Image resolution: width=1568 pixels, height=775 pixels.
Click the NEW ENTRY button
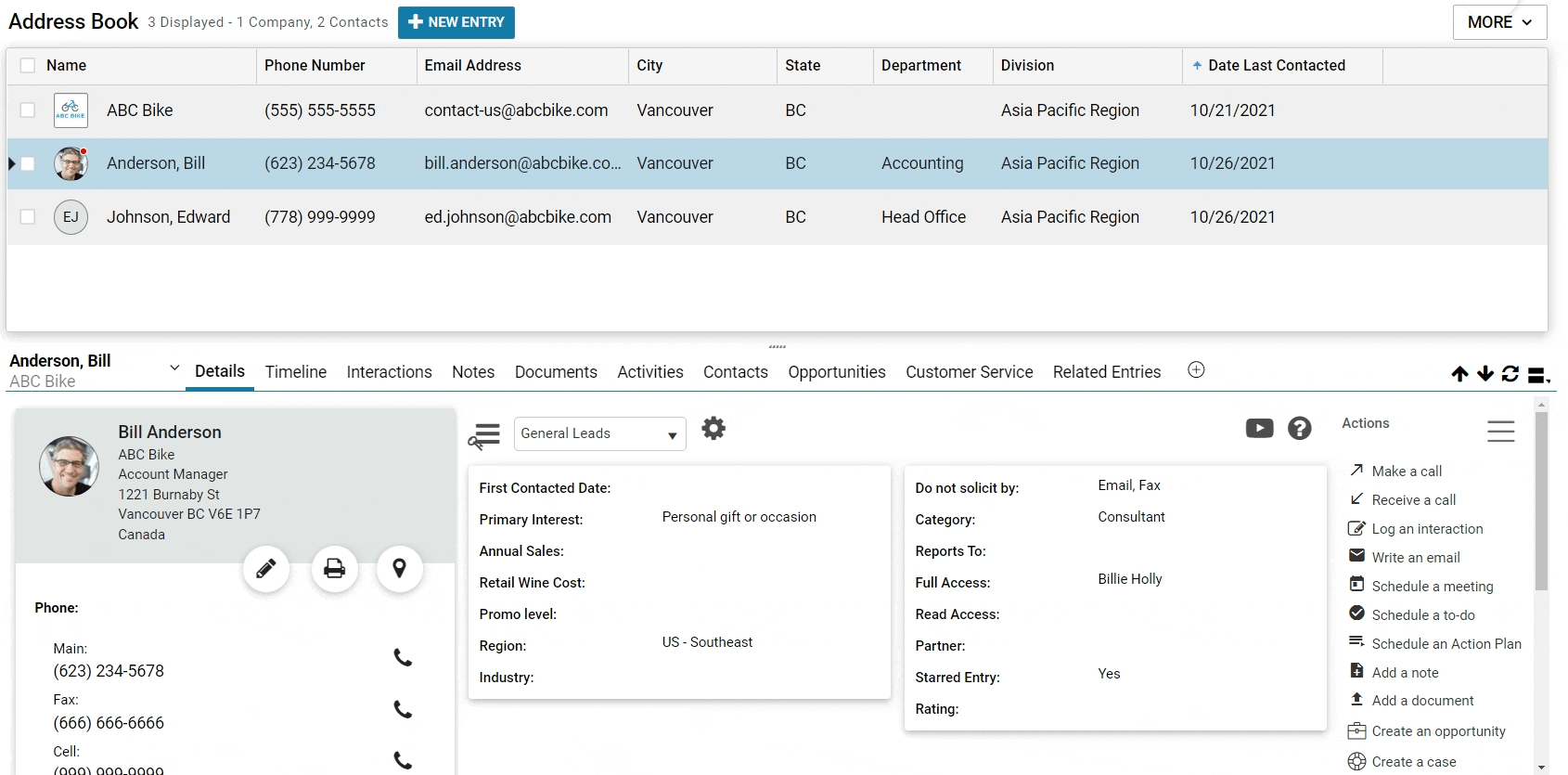click(456, 22)
